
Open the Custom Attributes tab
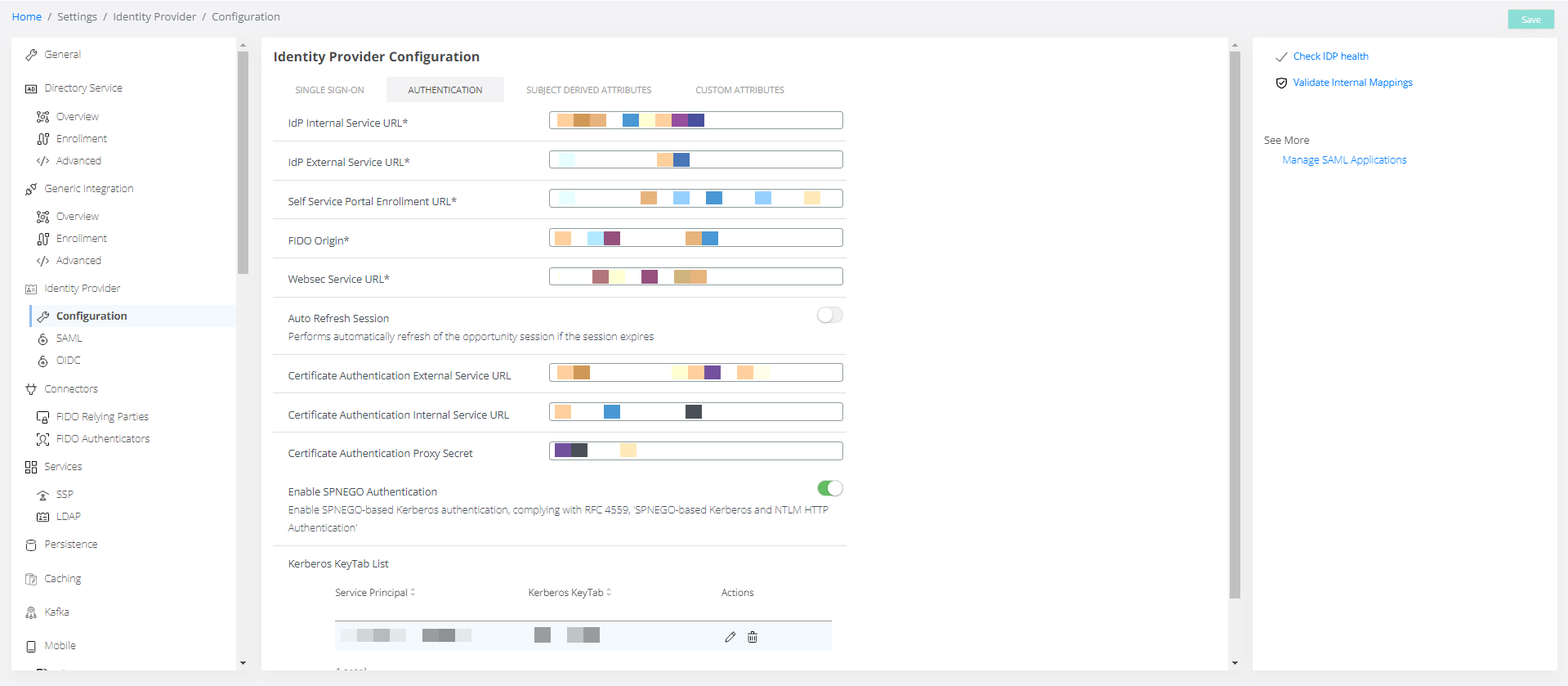[739, 90]
